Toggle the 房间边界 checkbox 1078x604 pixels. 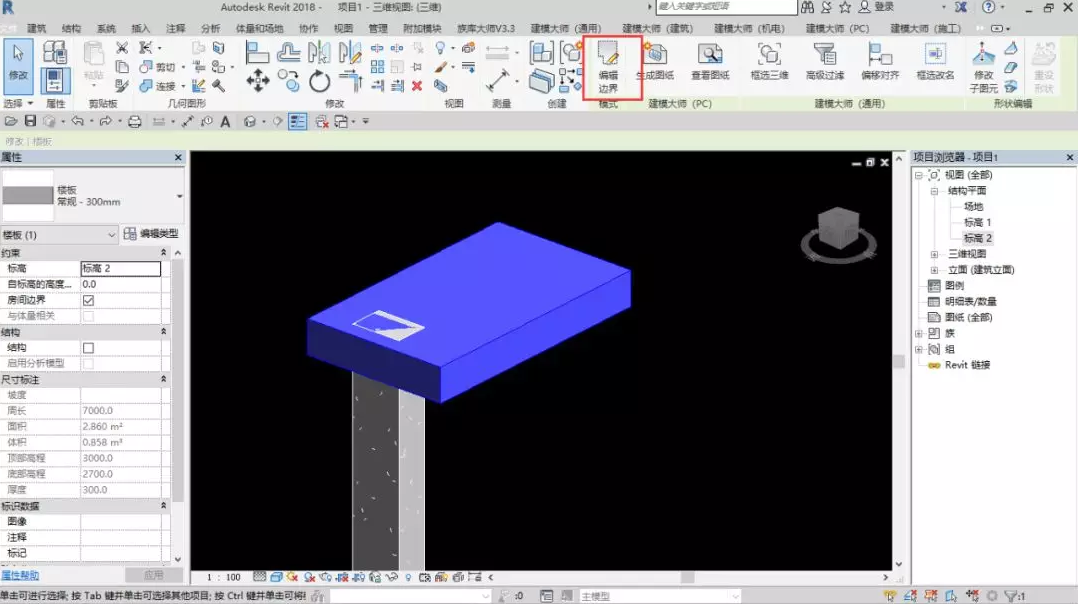pyautogui.click(x=88, y=300)
